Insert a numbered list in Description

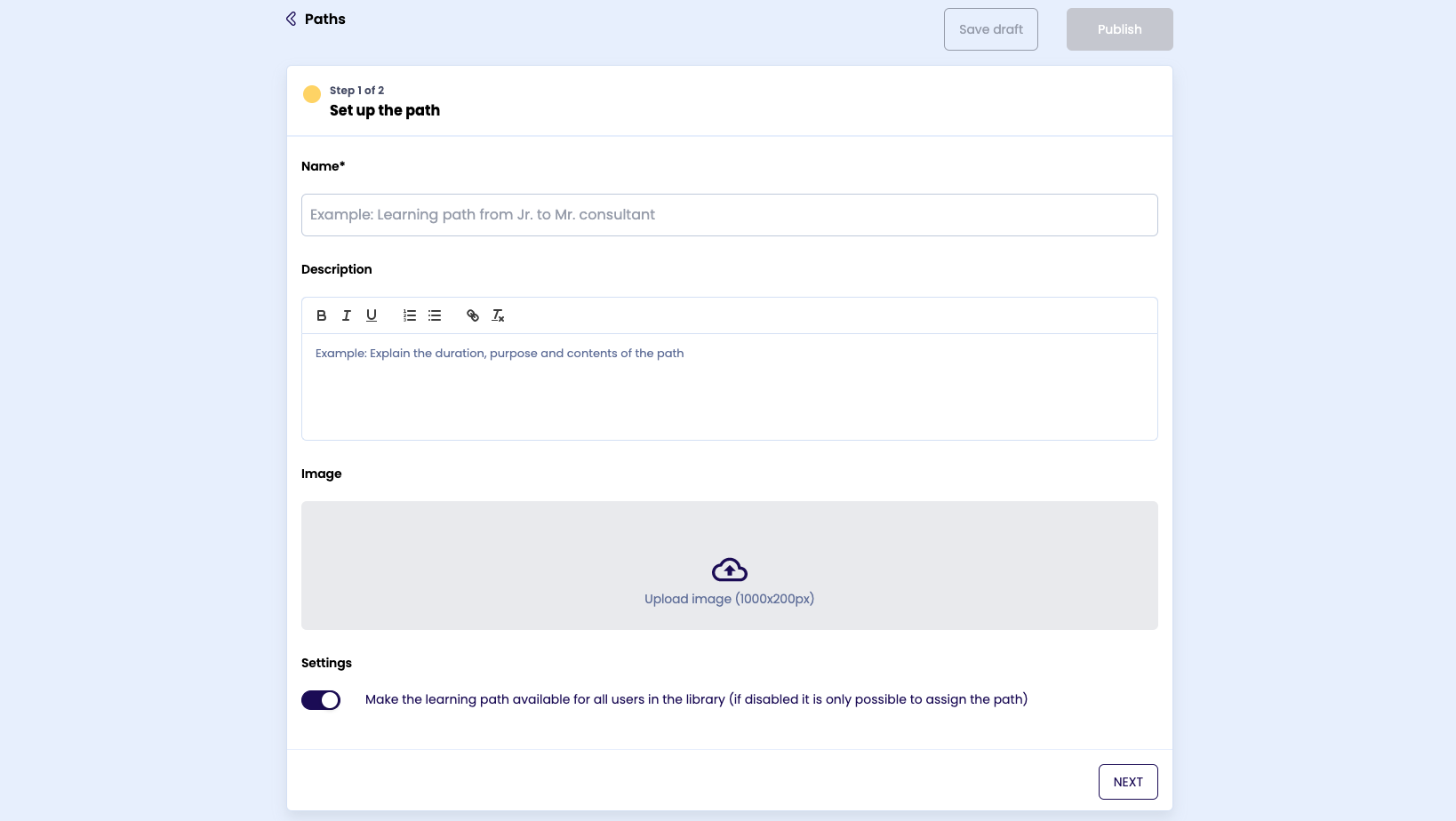click(410, 315)
